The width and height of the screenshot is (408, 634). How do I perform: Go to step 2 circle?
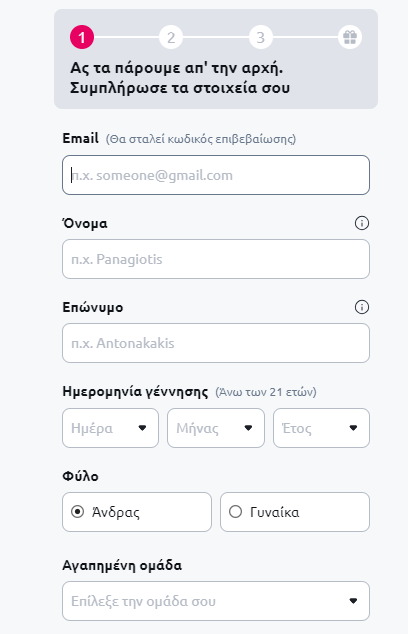[171, 37]
